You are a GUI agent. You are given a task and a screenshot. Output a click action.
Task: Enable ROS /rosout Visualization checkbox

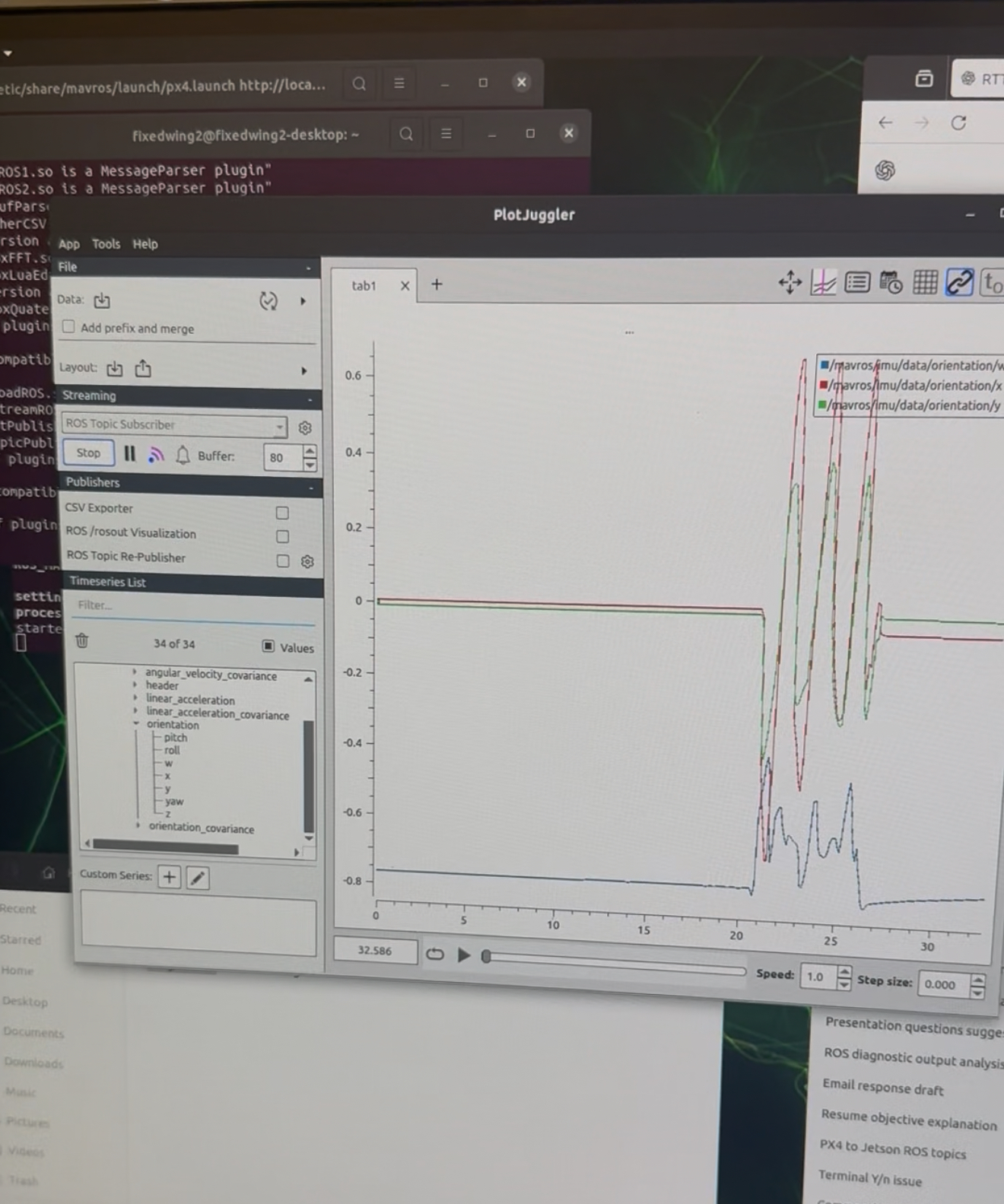coord(282,536)
